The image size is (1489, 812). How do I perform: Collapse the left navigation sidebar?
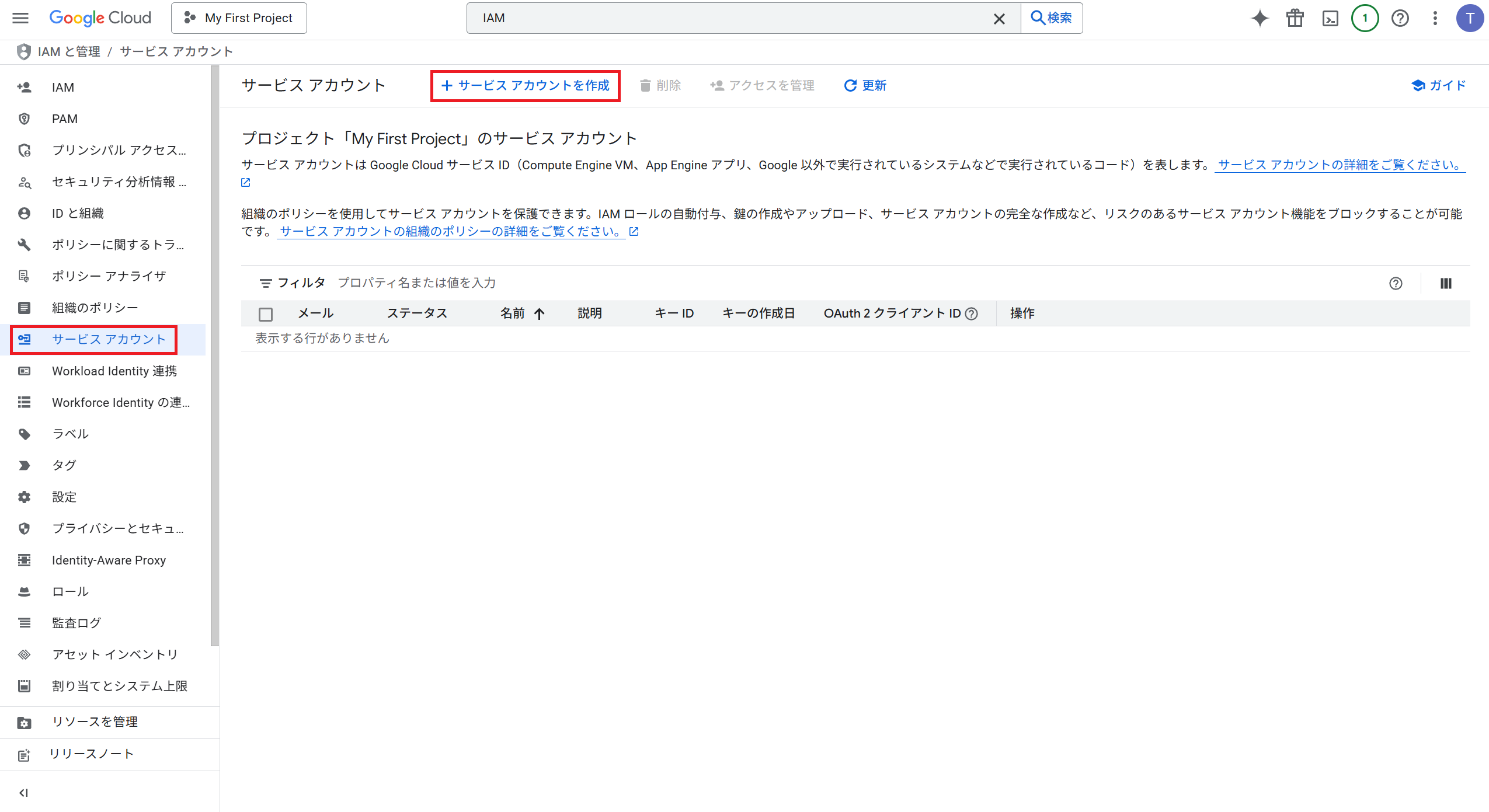point(23,792)
